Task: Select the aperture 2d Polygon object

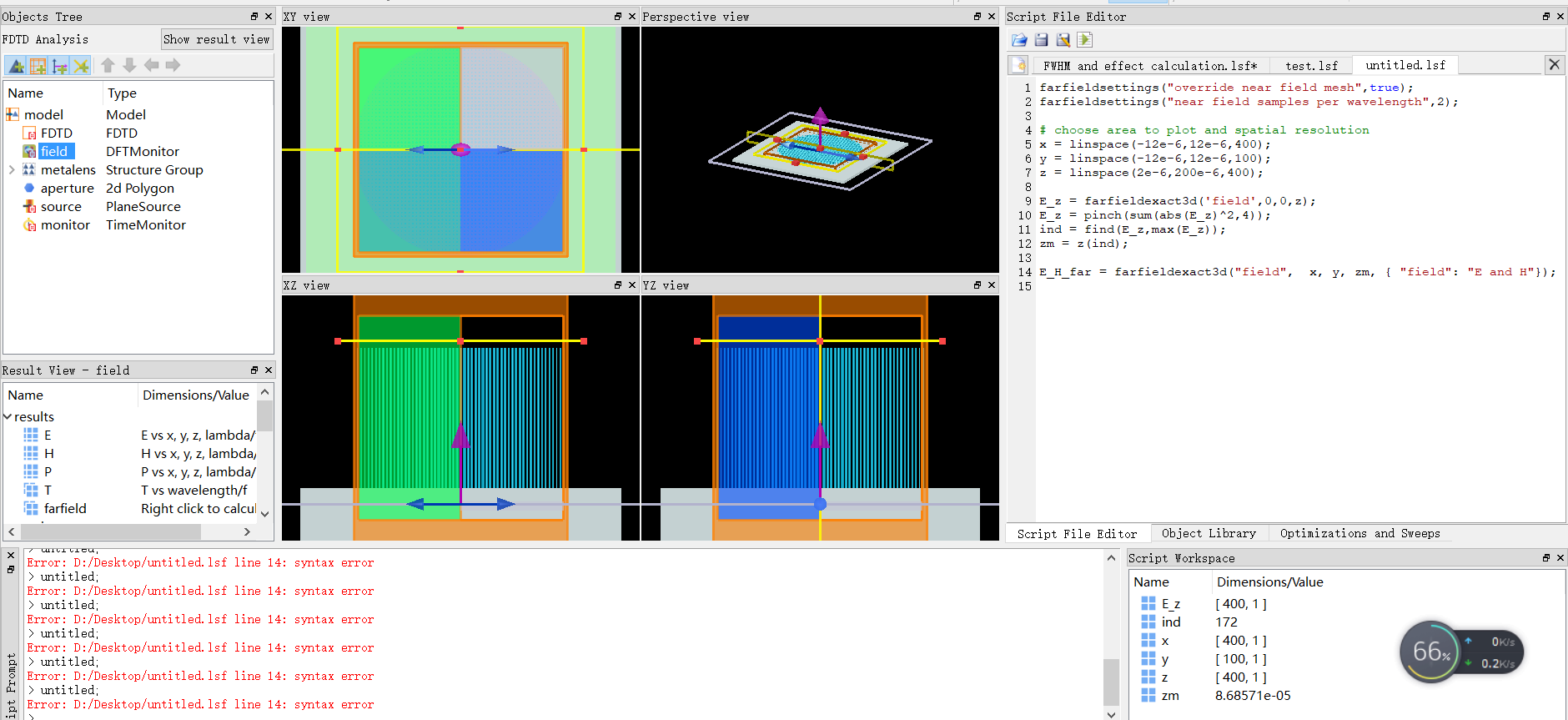Action: tap(67, 188)
